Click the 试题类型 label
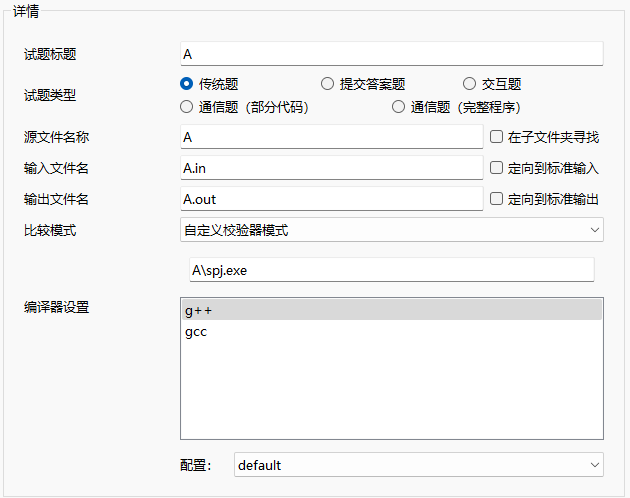The image size is (630, 498). [x=50, y=95]
